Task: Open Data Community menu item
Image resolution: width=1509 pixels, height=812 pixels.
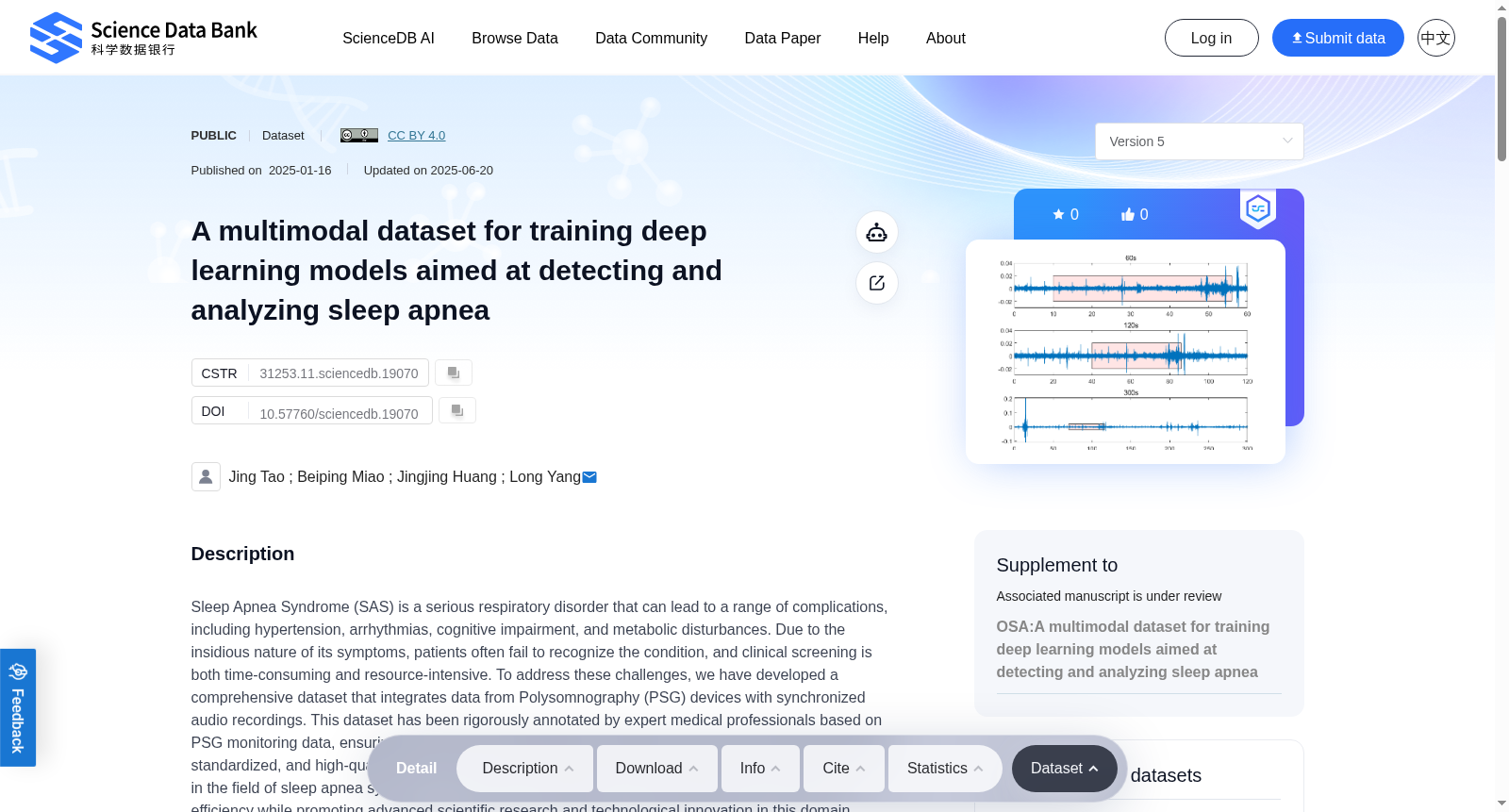Action: pos(651,38)
